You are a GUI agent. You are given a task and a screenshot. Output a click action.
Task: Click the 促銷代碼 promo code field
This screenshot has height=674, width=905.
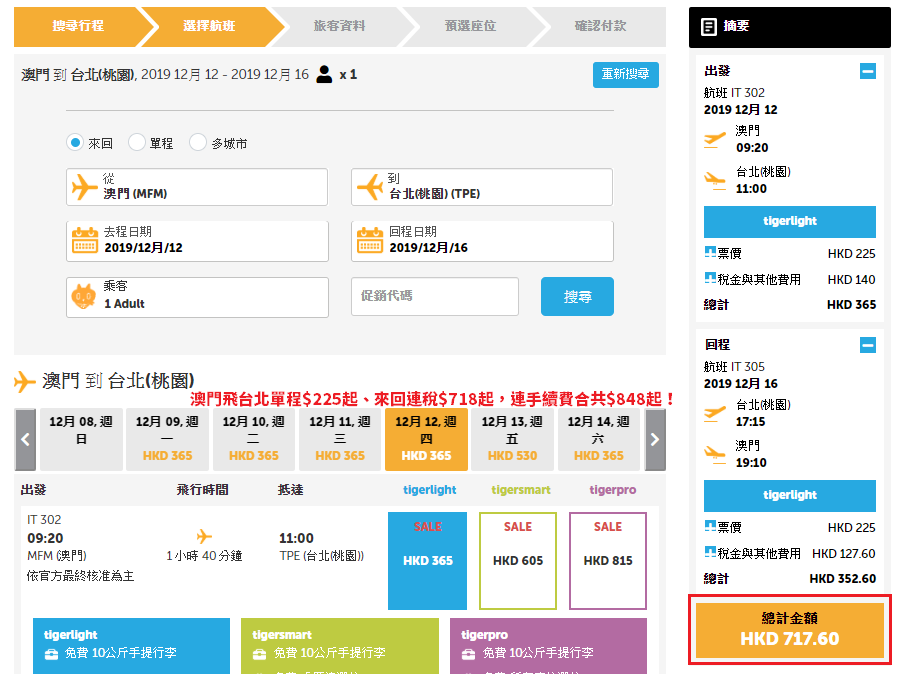pyautogui.click(x=435, y=296)
